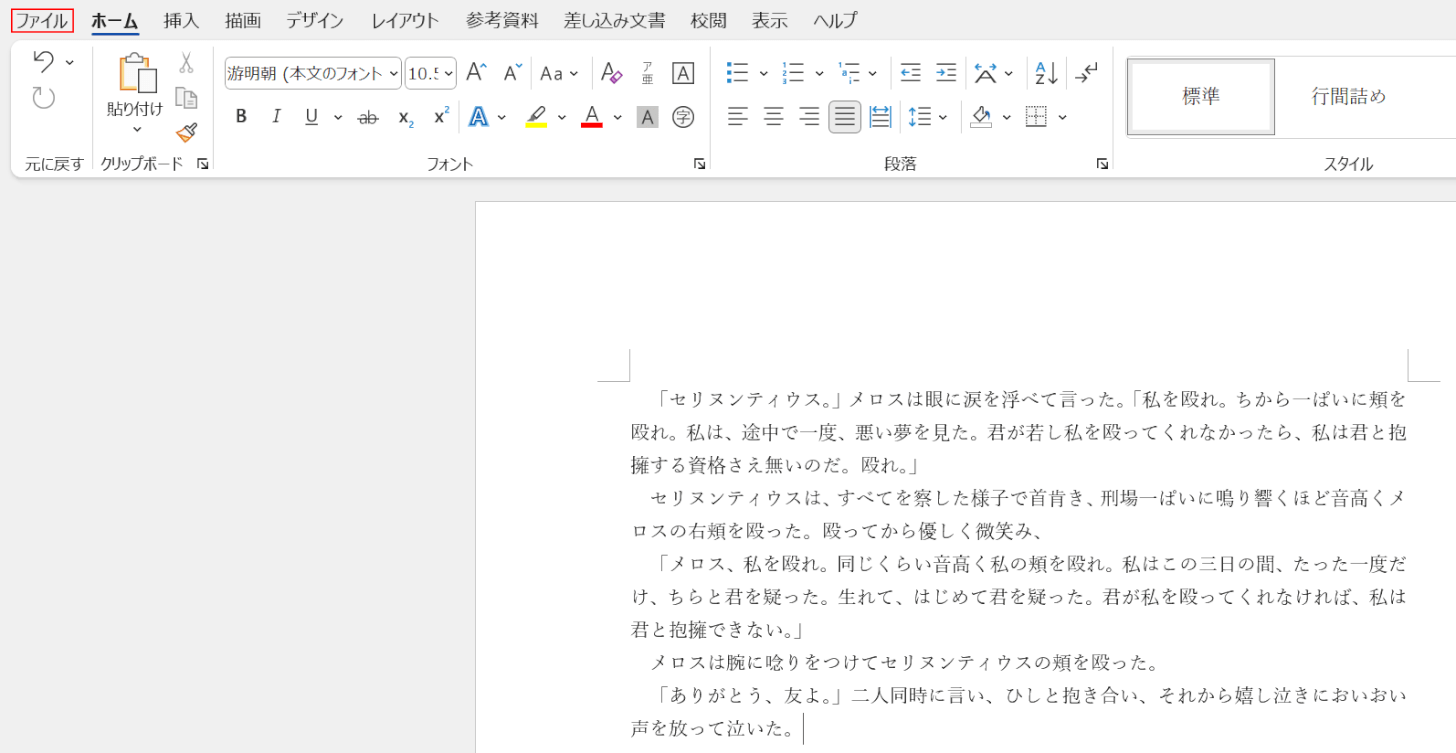
Task: Switch to レイアウト tab
Action: click(405, 20)
